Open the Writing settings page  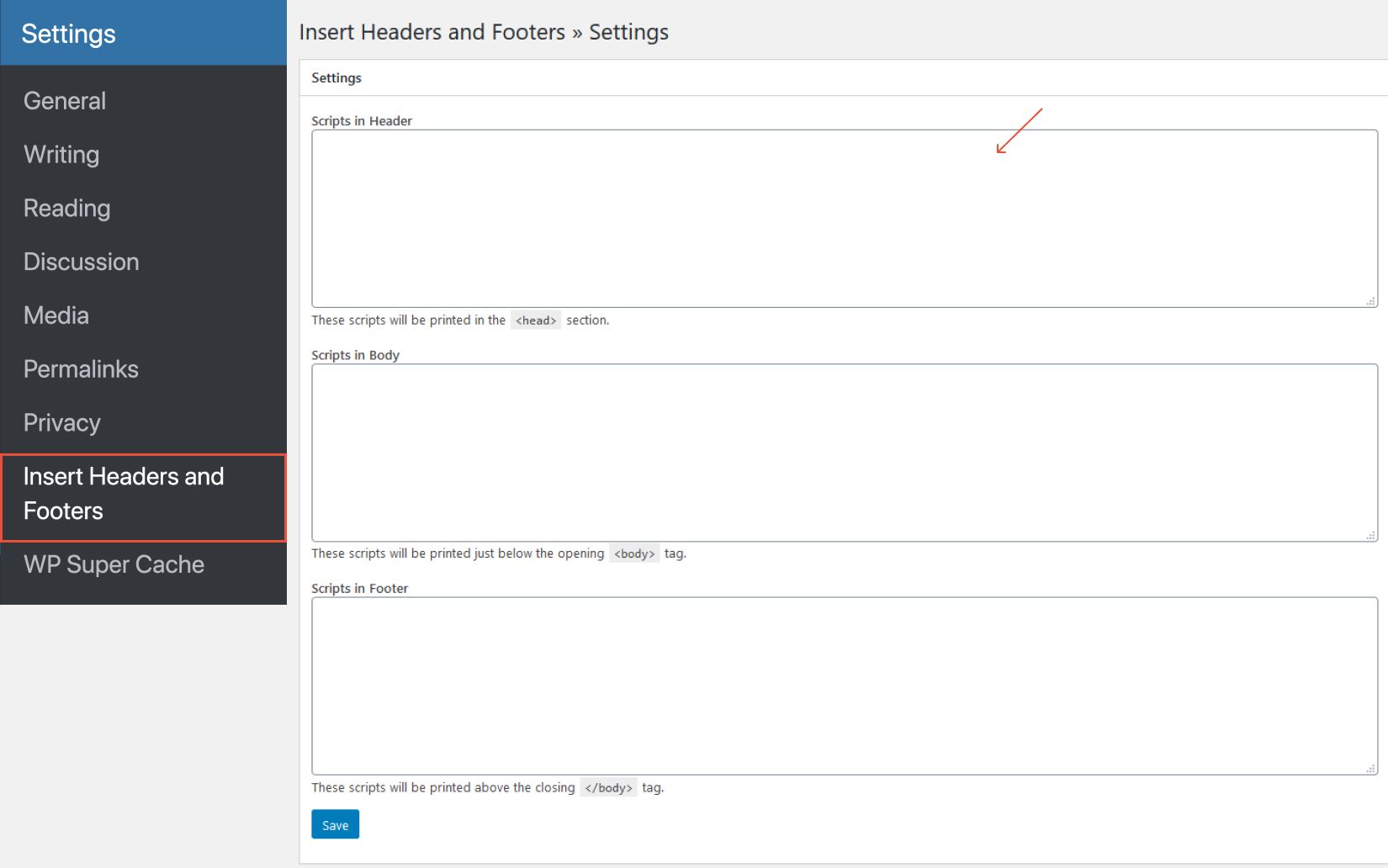coord(60,154)
